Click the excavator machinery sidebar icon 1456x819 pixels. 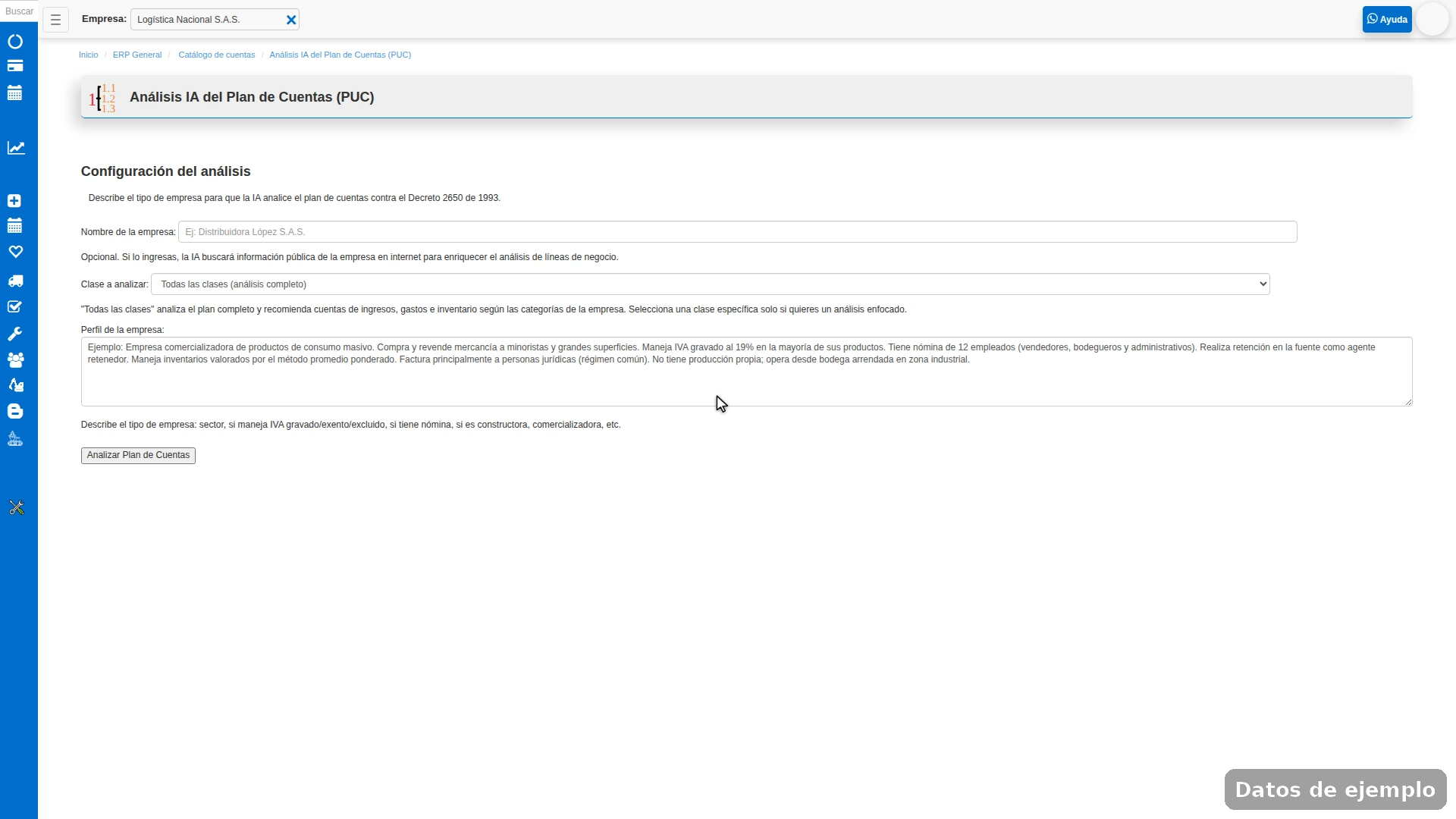[x=15, y=385]
